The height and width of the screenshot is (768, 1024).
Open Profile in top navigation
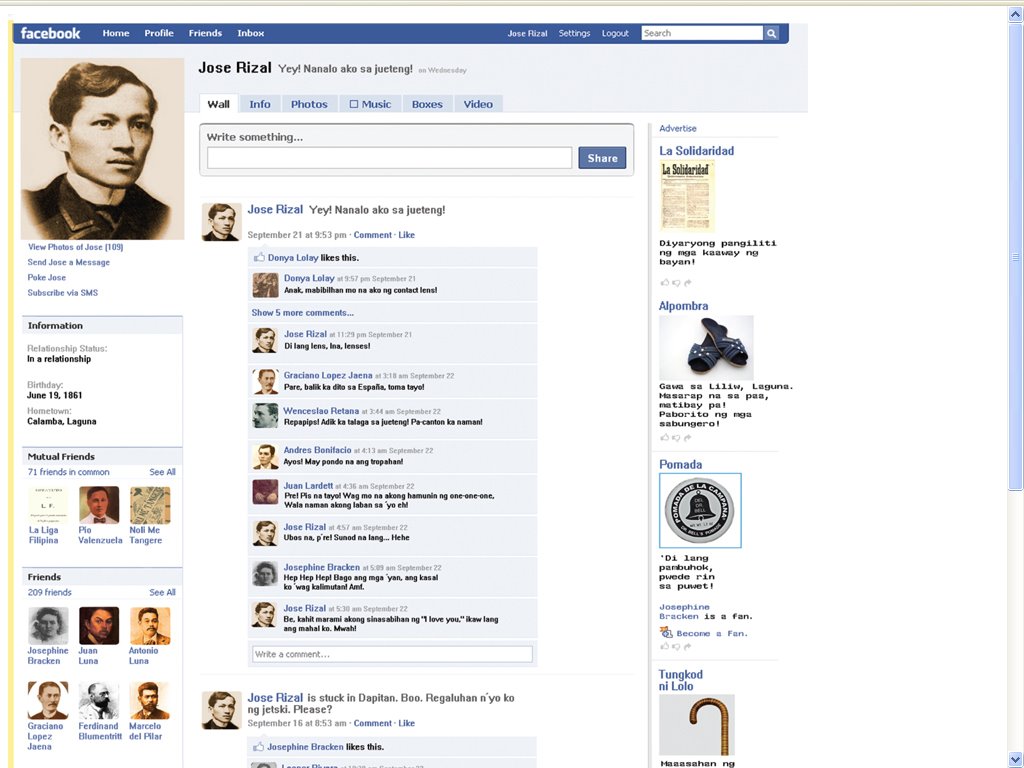[x=159, y=33]
